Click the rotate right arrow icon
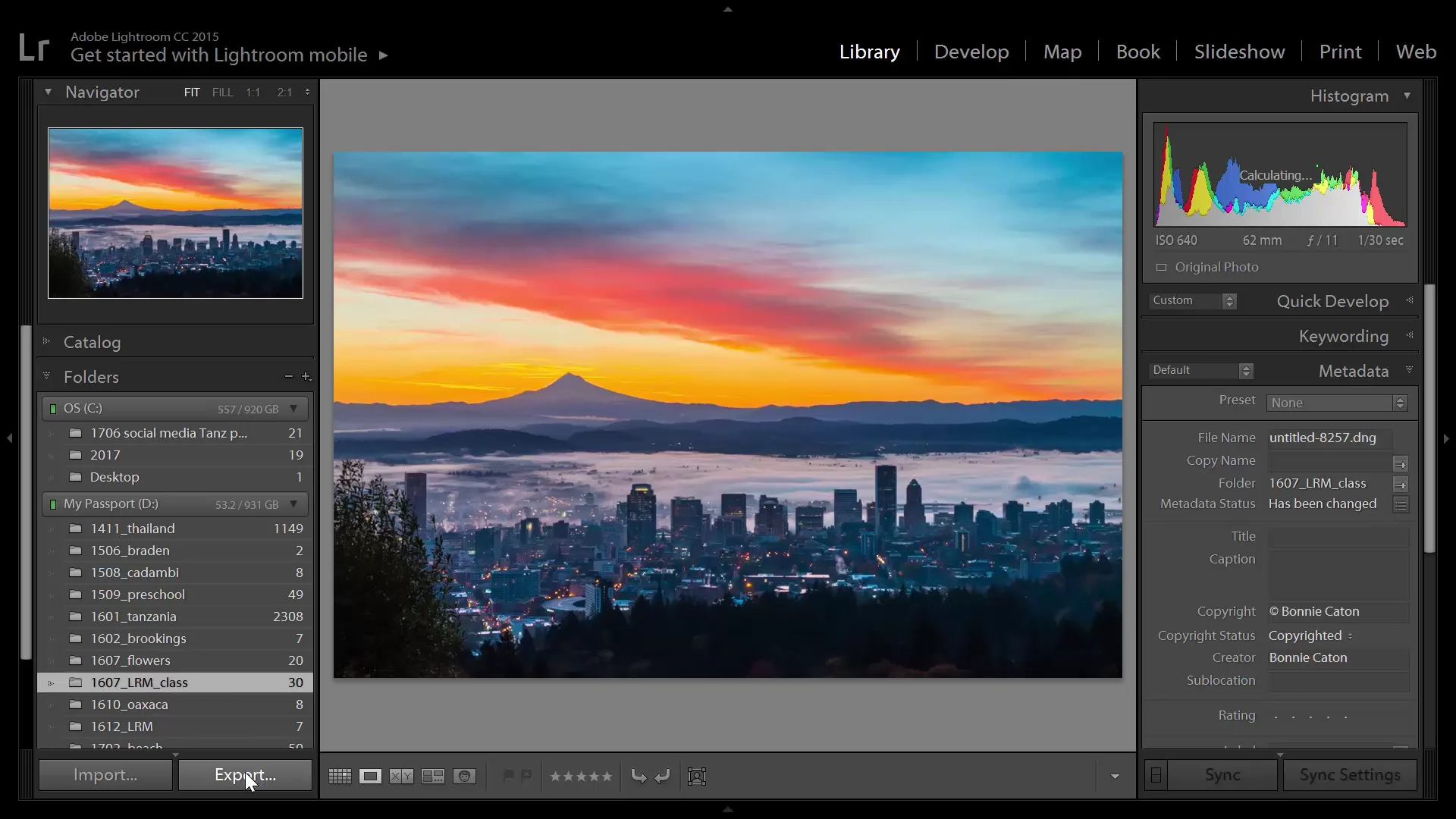1456x819 pixels. pos(663,776)
